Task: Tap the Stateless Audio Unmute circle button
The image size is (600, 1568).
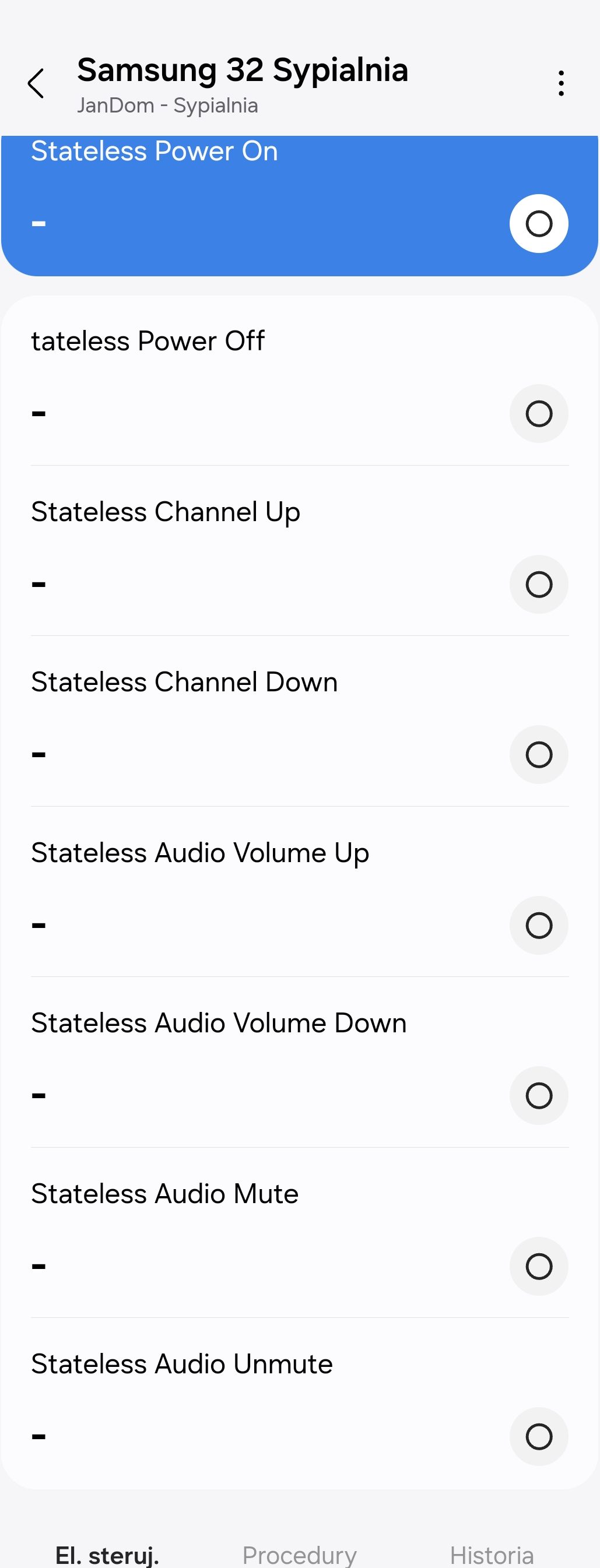Action: coord(538,1436)
